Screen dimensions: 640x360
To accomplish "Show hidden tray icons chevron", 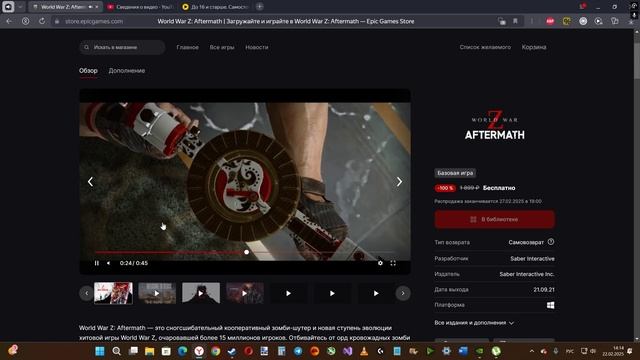I will (532, 351).
